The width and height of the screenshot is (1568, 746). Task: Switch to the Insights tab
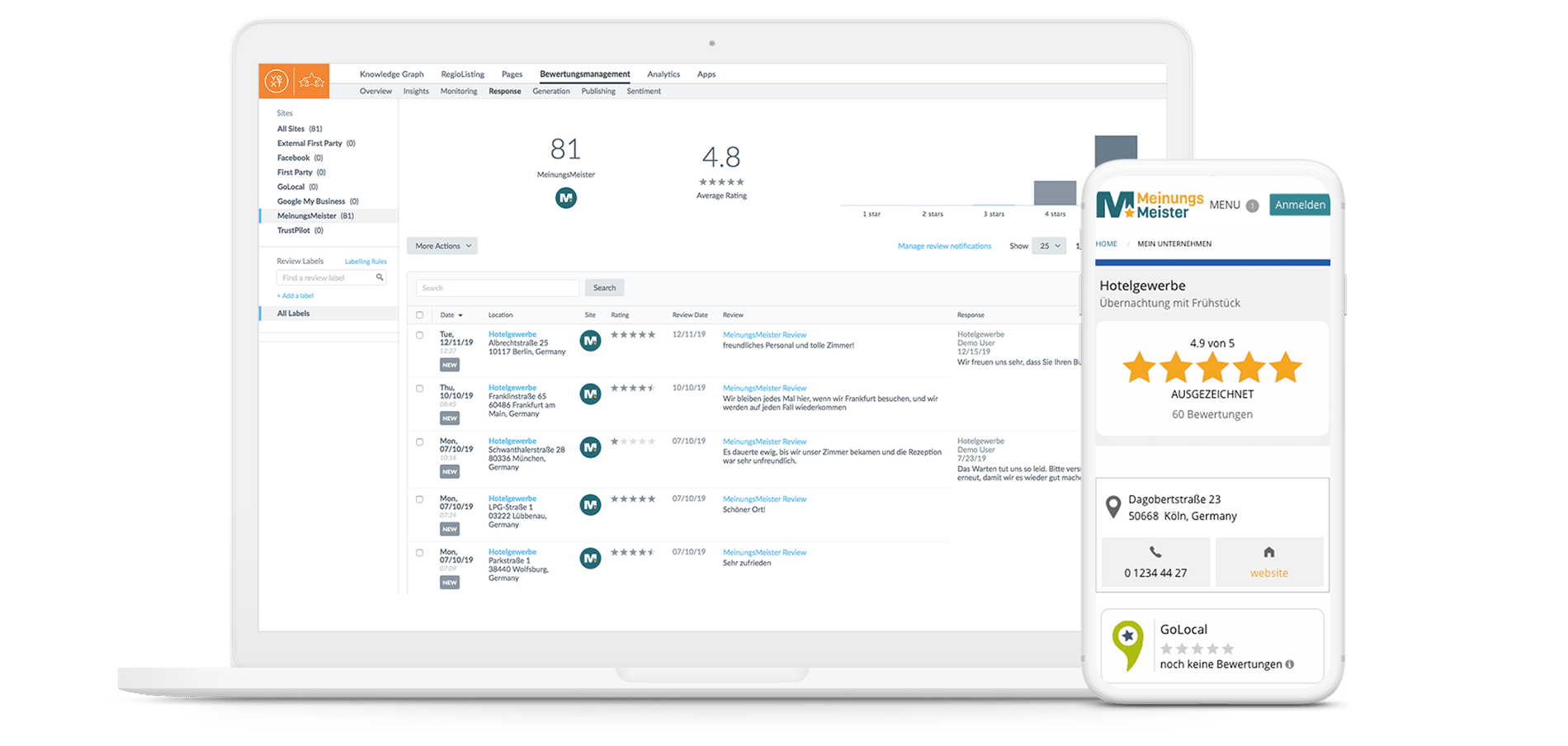coord(416,92)
